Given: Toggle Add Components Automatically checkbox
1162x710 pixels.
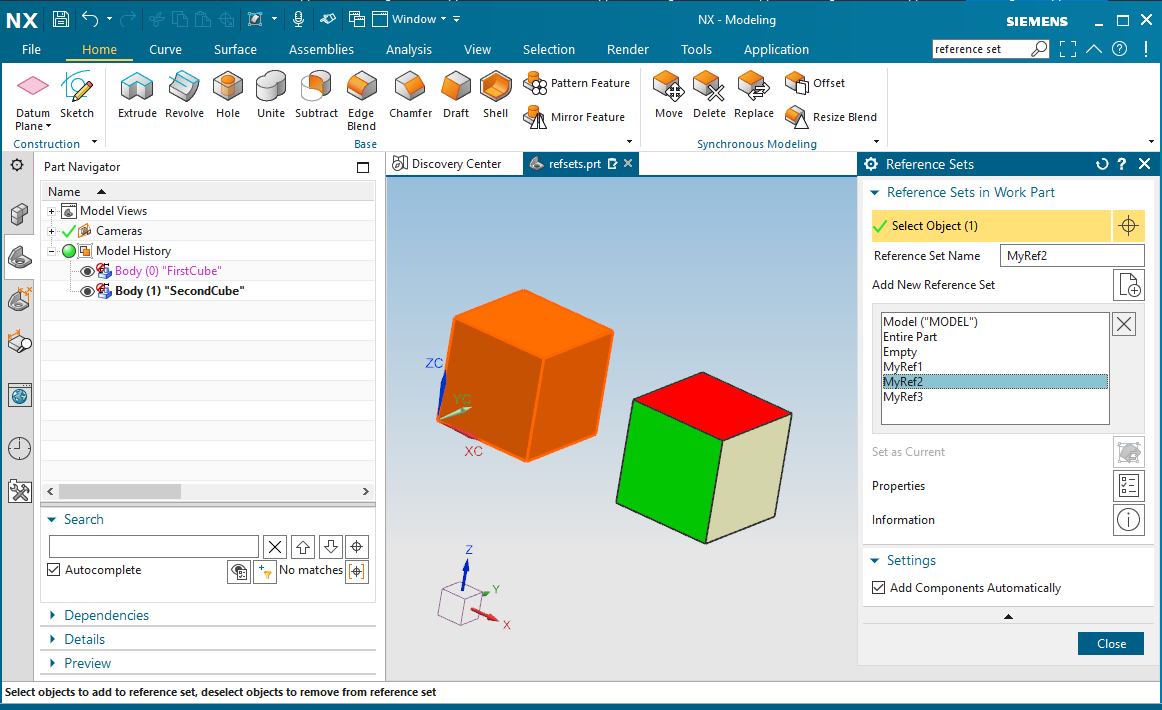Looking at the screenshot, I should pyautogui.click(x=879, y=588).
